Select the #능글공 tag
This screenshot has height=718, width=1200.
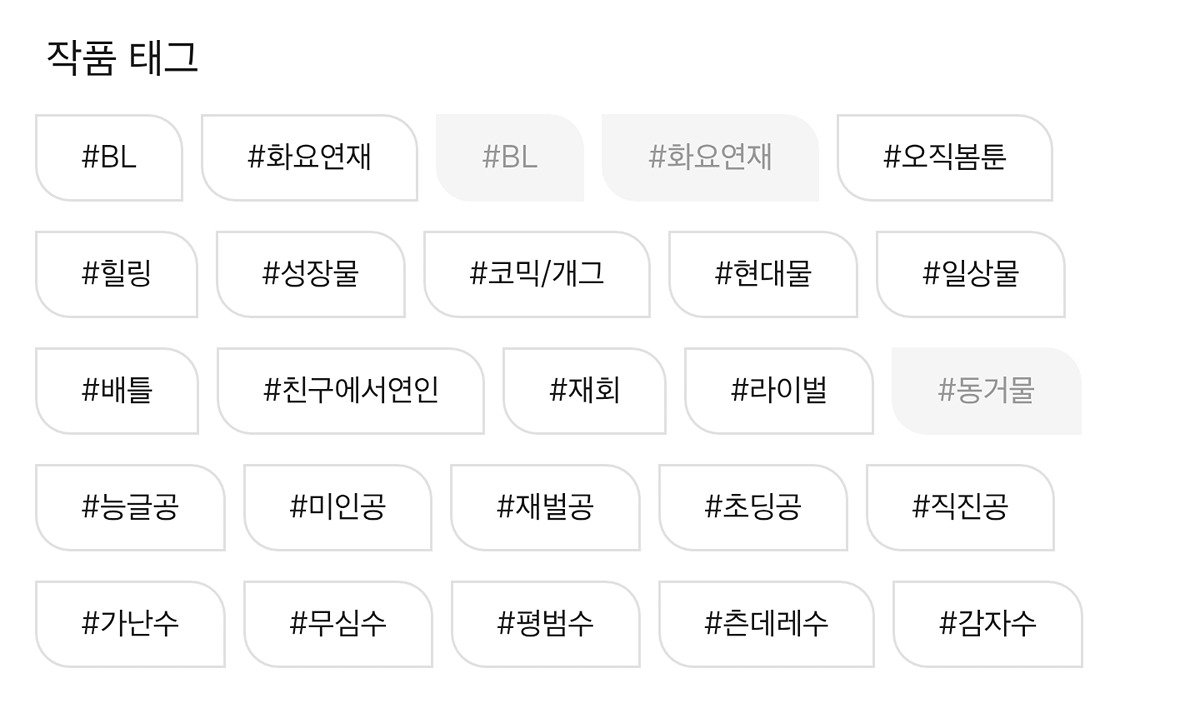pyautogui.click(x=130, y=507)
